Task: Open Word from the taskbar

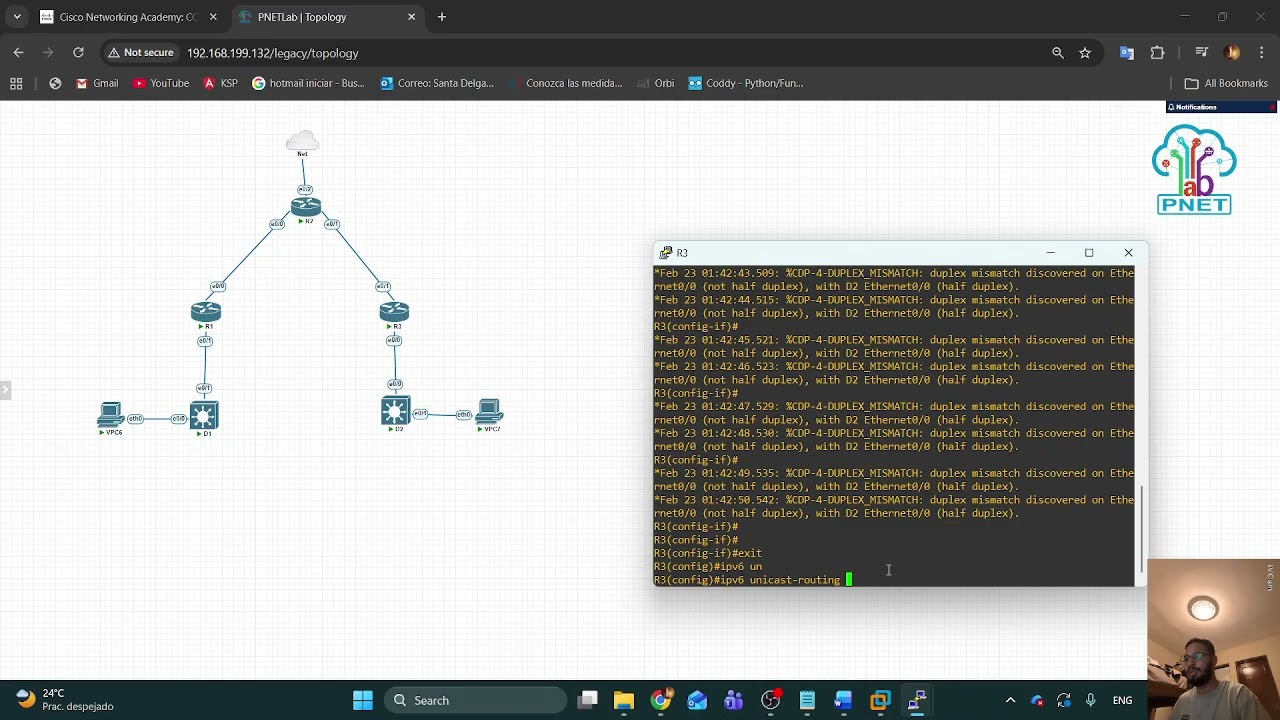Action: coord(843,700)
